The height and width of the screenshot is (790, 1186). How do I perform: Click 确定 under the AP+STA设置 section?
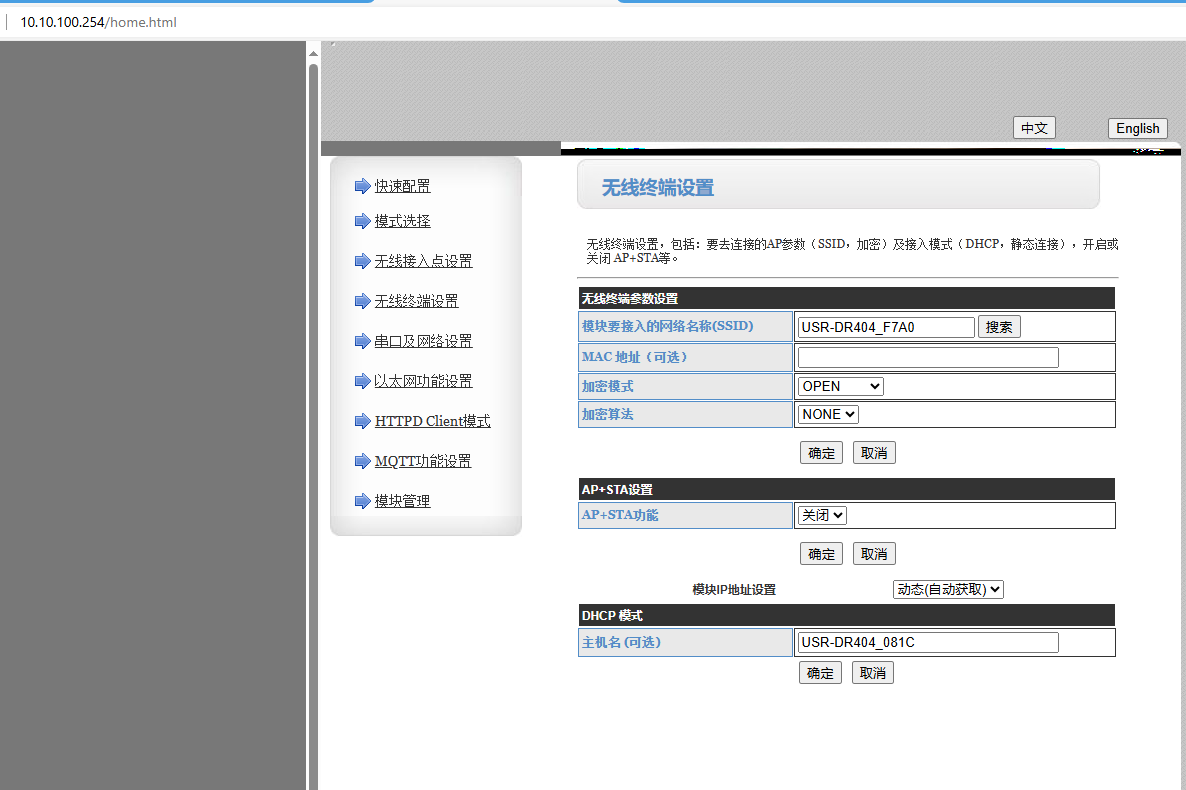[821, 554]
